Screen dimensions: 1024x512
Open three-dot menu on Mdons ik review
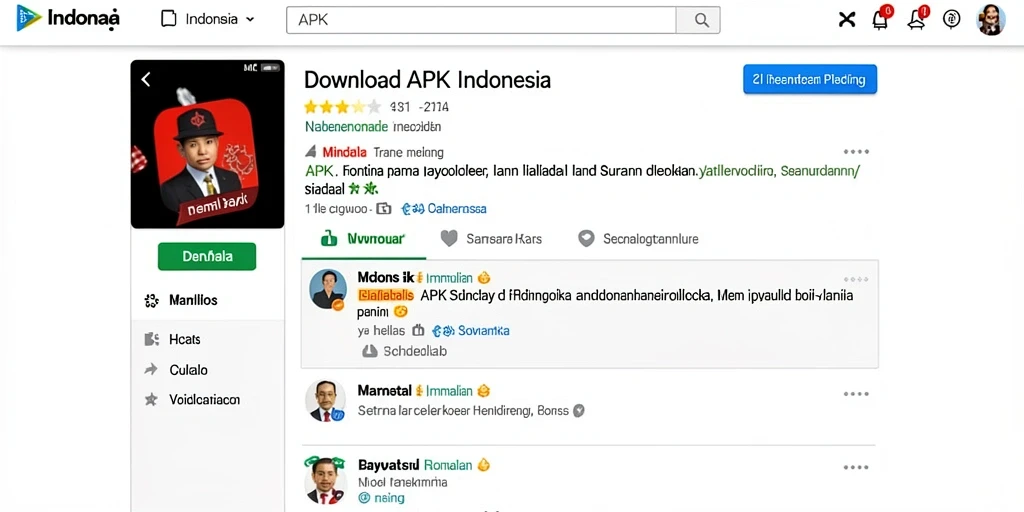856,279
